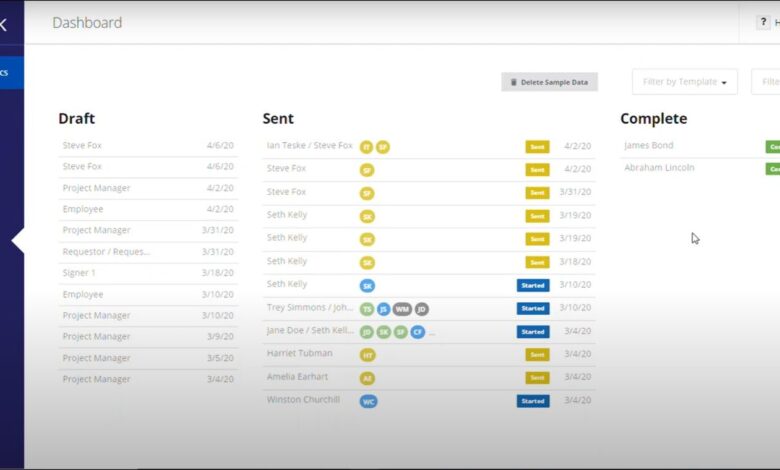Click the Draft column heading
The image size is (780, 470).
[77, 118]
